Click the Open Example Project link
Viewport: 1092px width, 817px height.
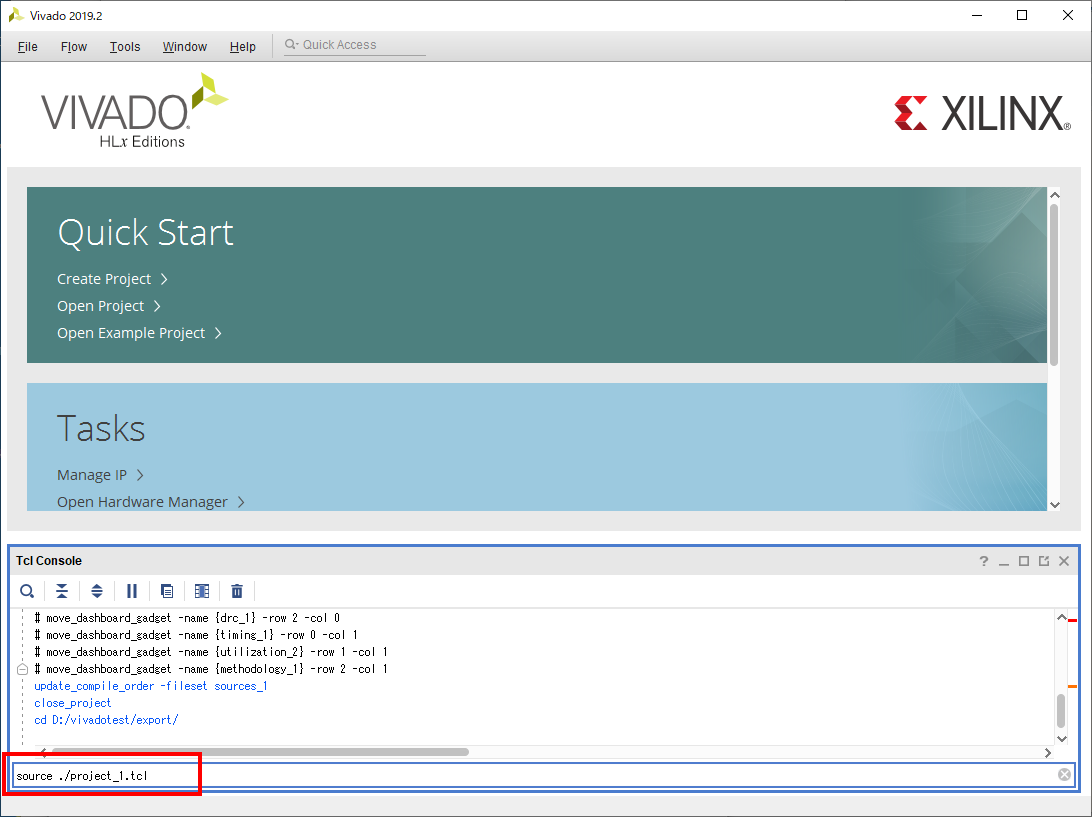[x=139, y=333]
